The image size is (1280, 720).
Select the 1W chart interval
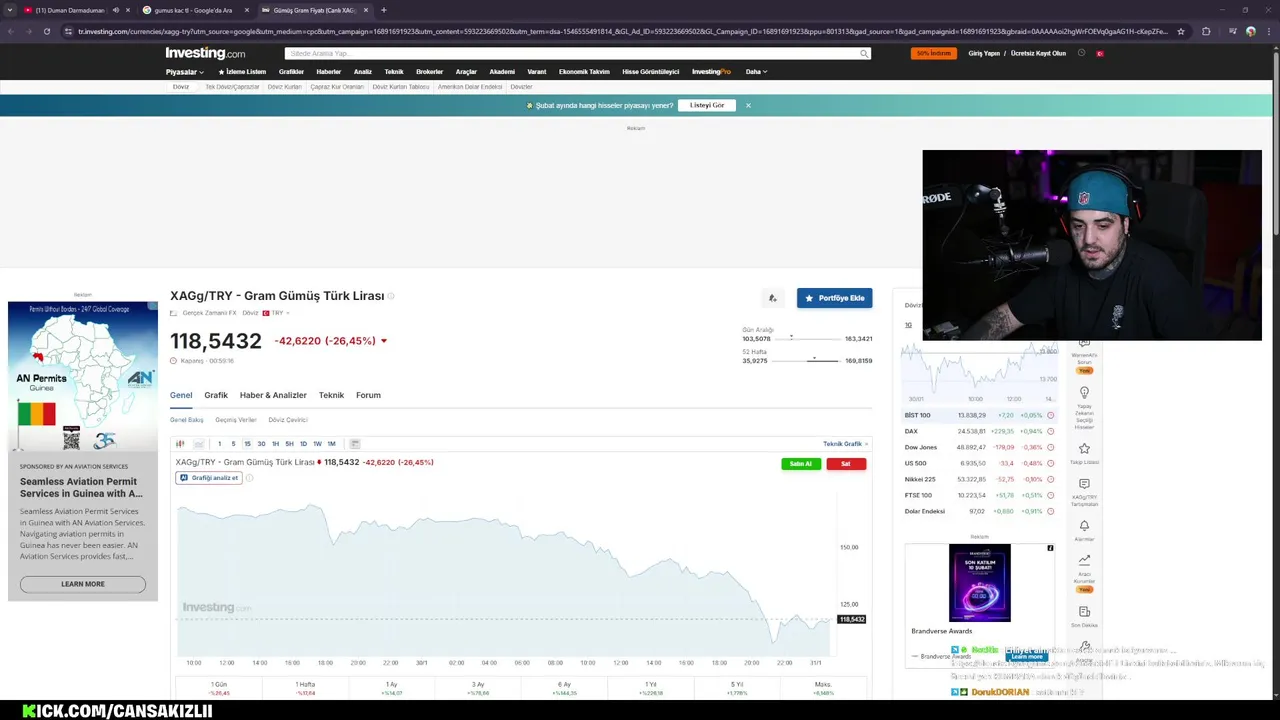click(317, 444)
